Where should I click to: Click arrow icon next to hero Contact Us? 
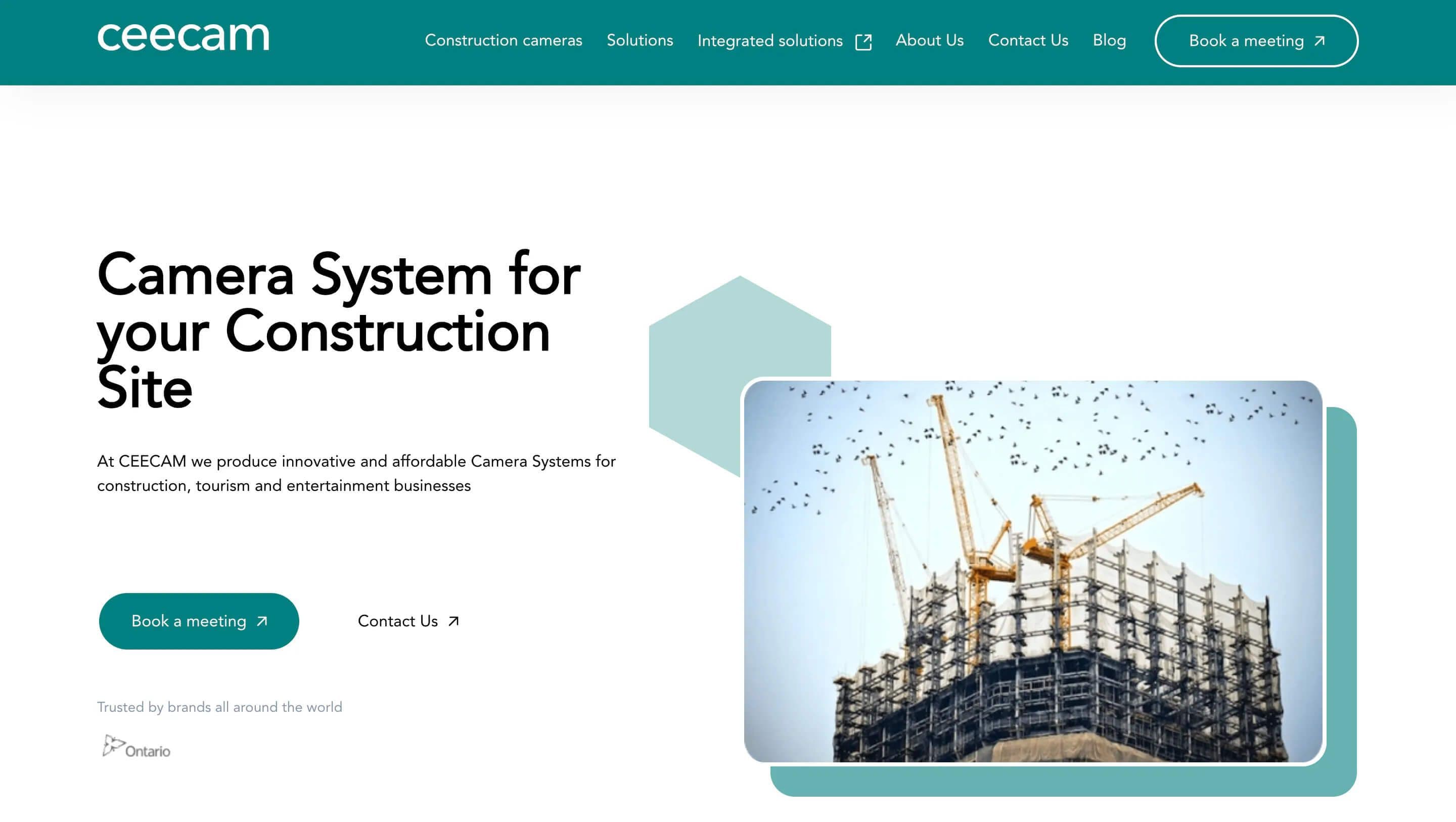point(453,621)
